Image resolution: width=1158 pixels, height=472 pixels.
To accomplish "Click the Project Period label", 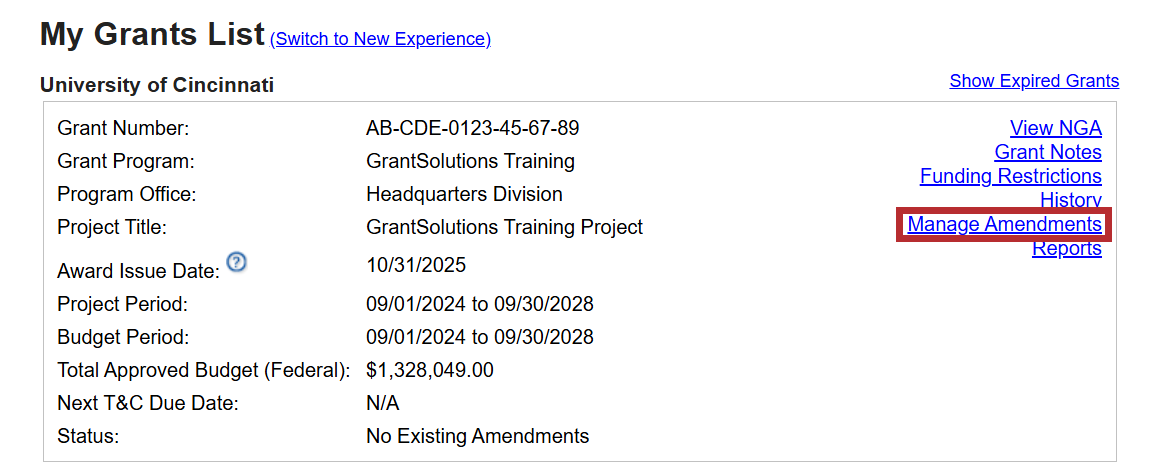I will click(x=123, y=304).
